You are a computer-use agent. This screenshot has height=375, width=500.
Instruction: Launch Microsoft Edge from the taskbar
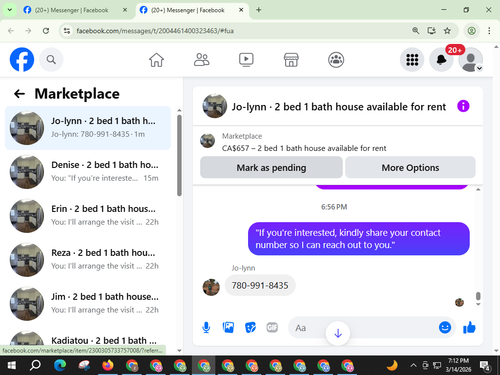click(60, 366)
